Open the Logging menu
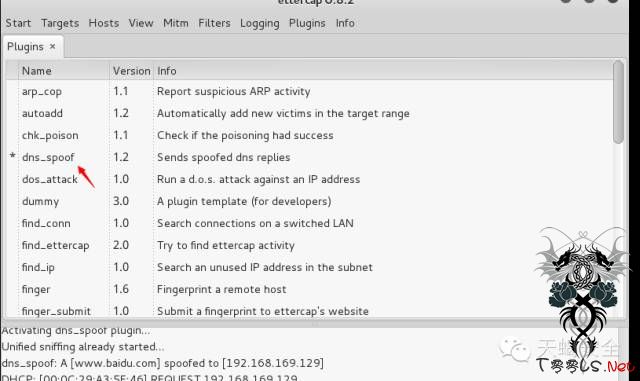The image size is (640, 381). tap(260, 24)
